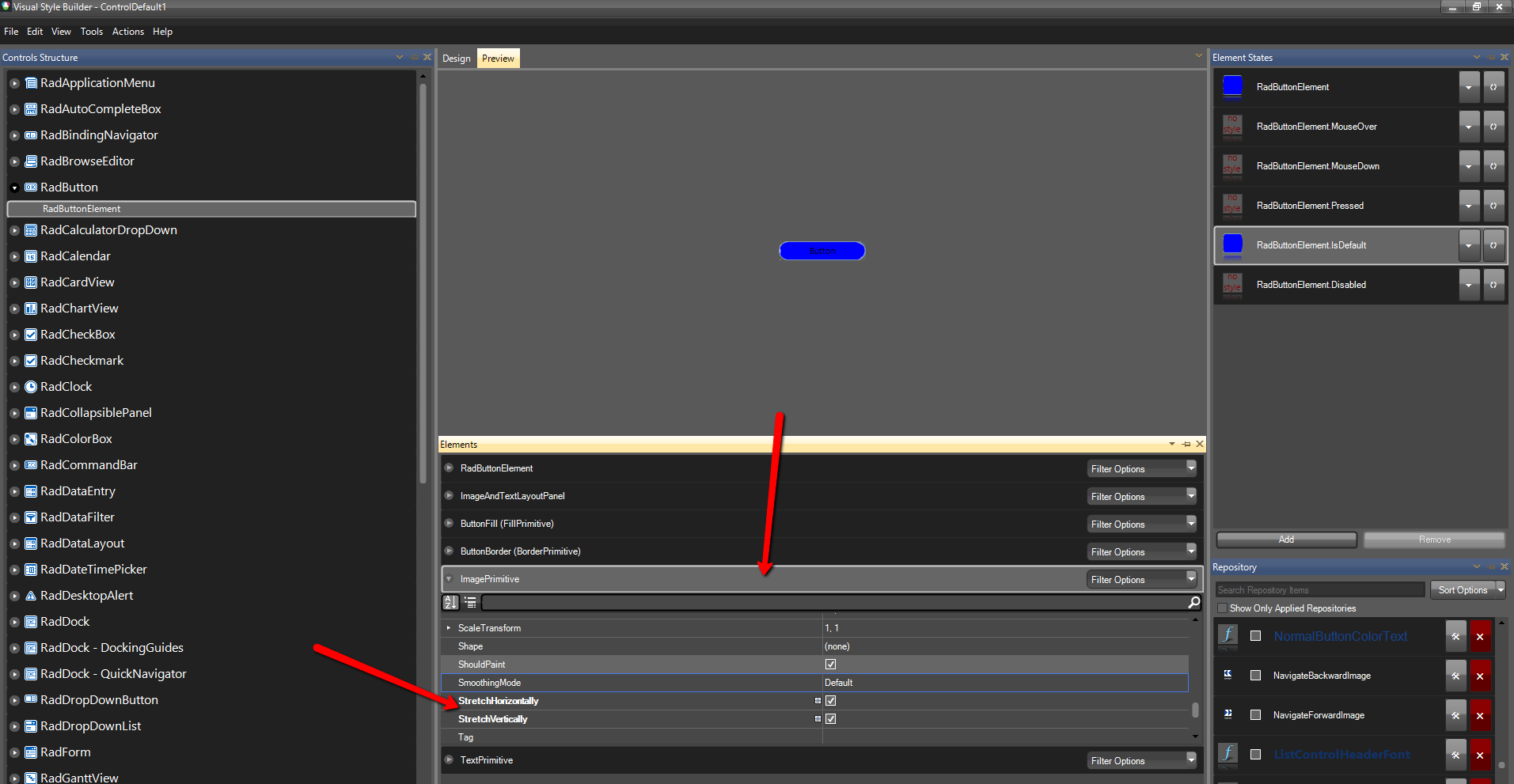Delete the ListControlHeaderFont repository item
This screenshot has width=1514, height=784.
[x=1480, y=755]
